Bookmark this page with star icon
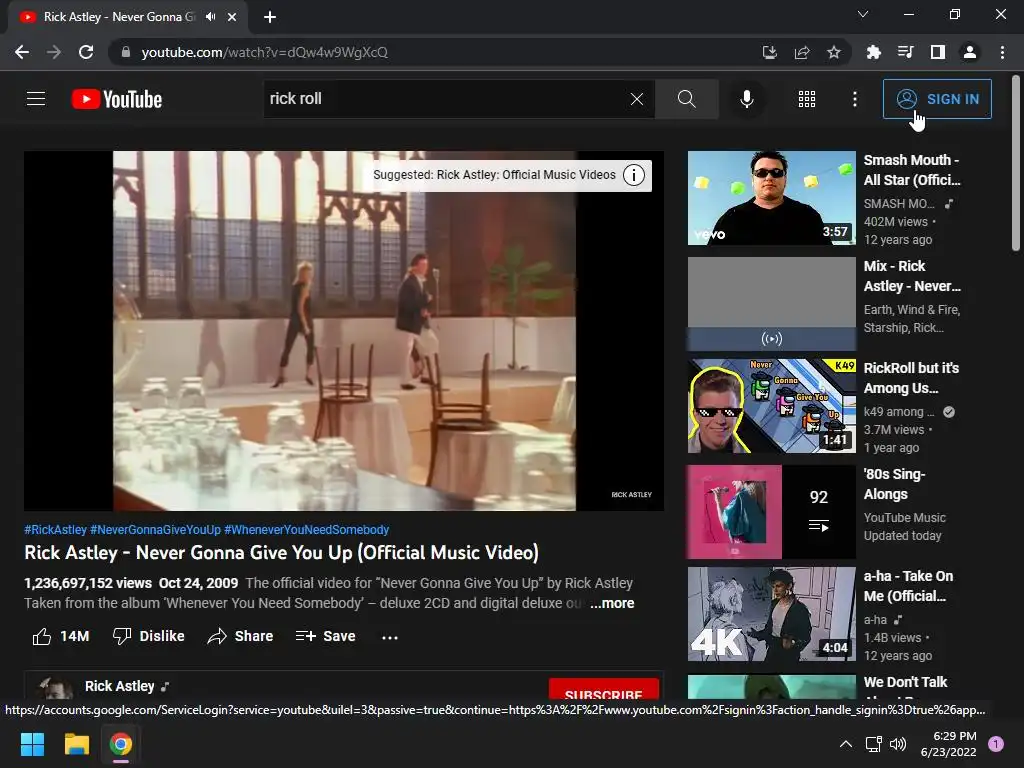 click(x=834, y=52)
